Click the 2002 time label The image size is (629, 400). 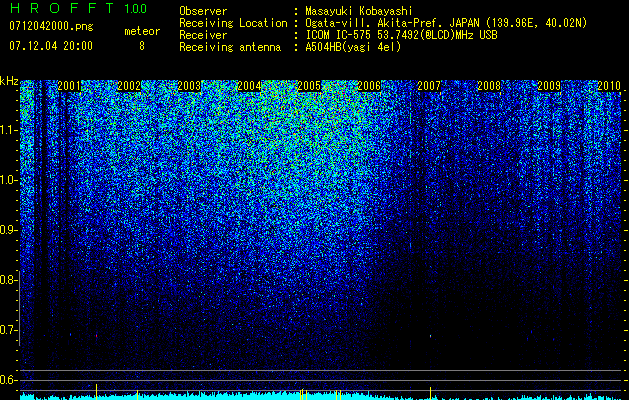[x=129, y=86]
